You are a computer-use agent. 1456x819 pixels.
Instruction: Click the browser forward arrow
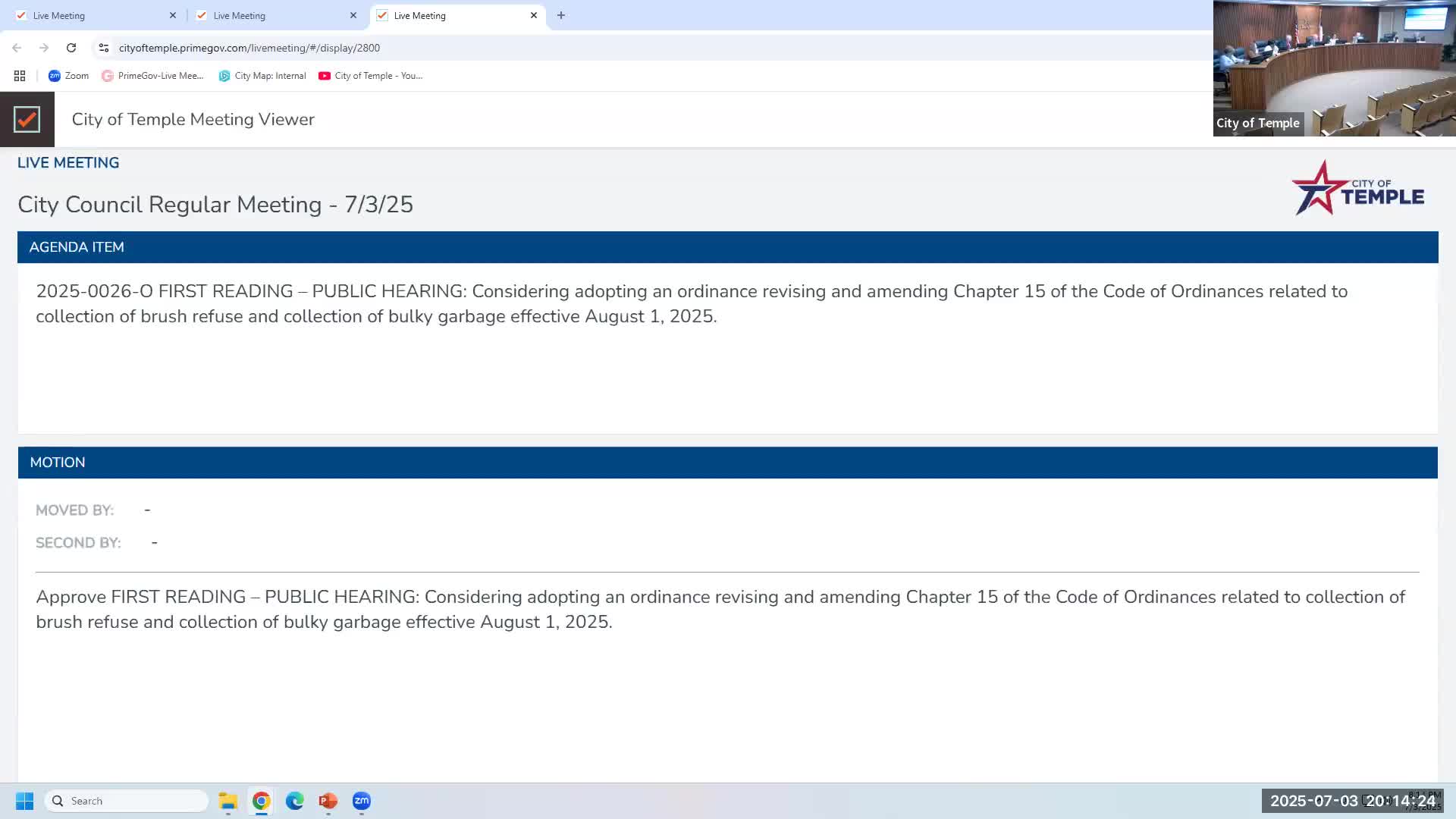point(44,48)
